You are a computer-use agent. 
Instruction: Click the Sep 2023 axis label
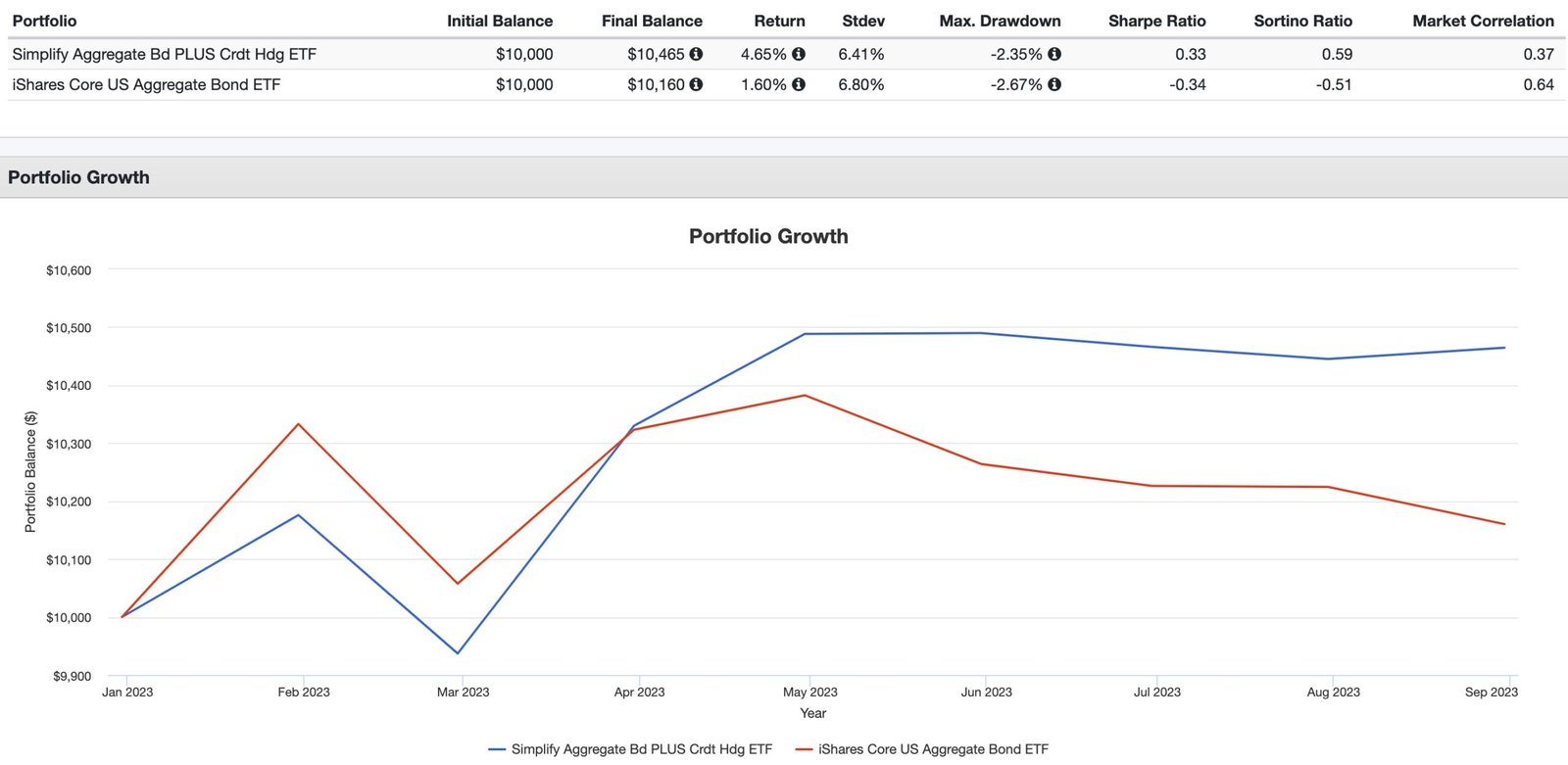click(x=1492, y=692)
